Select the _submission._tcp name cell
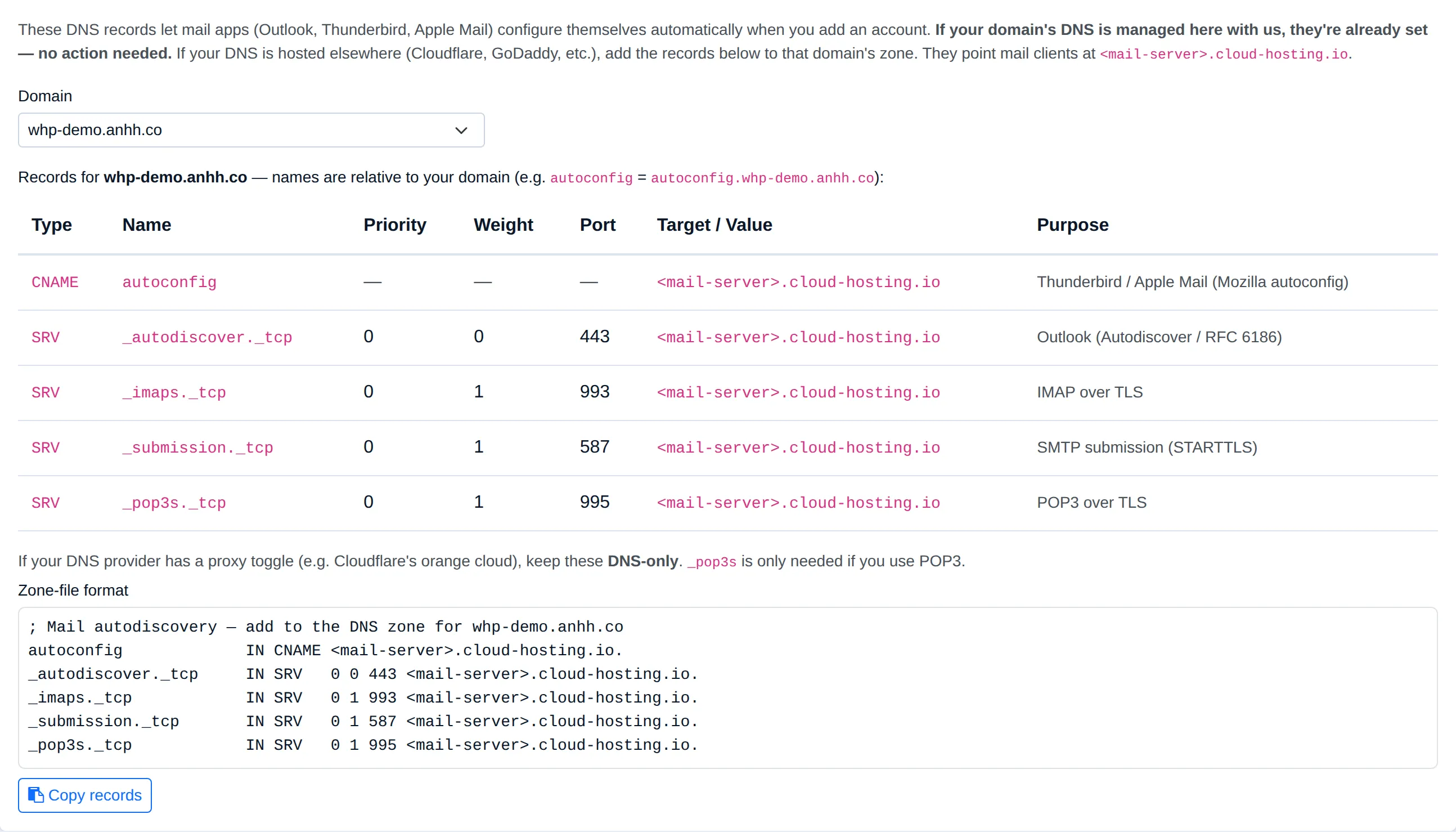The image size is (1456, 832). [x=197, y=448]
